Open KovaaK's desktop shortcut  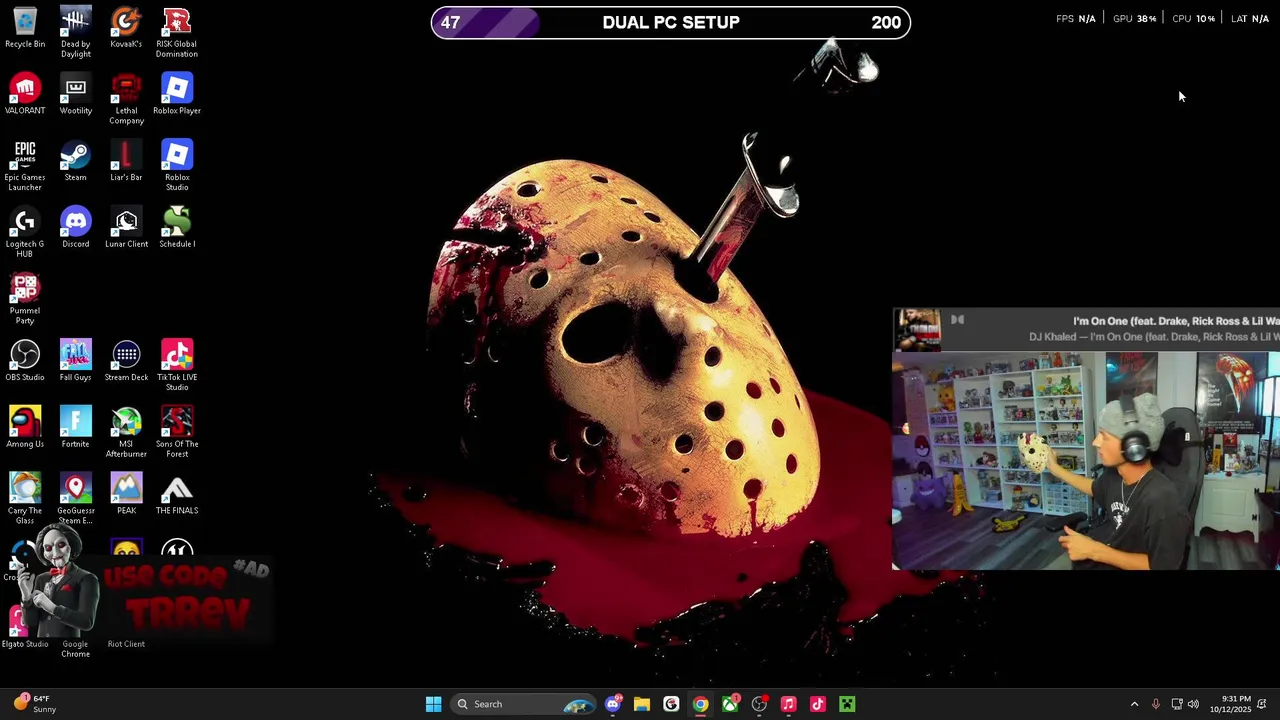tap(126, 28)
